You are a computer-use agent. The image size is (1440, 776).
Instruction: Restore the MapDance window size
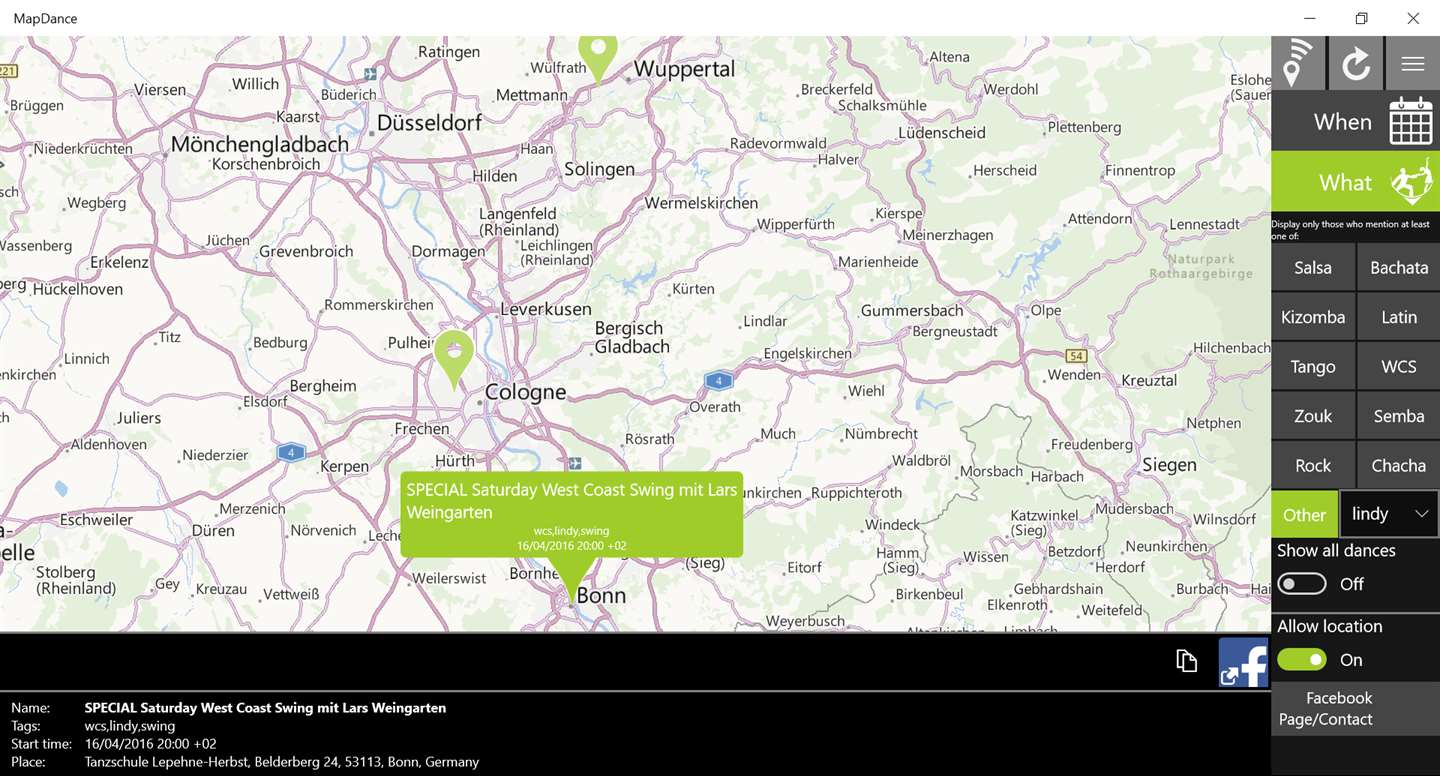click(x=1361, y=18)
